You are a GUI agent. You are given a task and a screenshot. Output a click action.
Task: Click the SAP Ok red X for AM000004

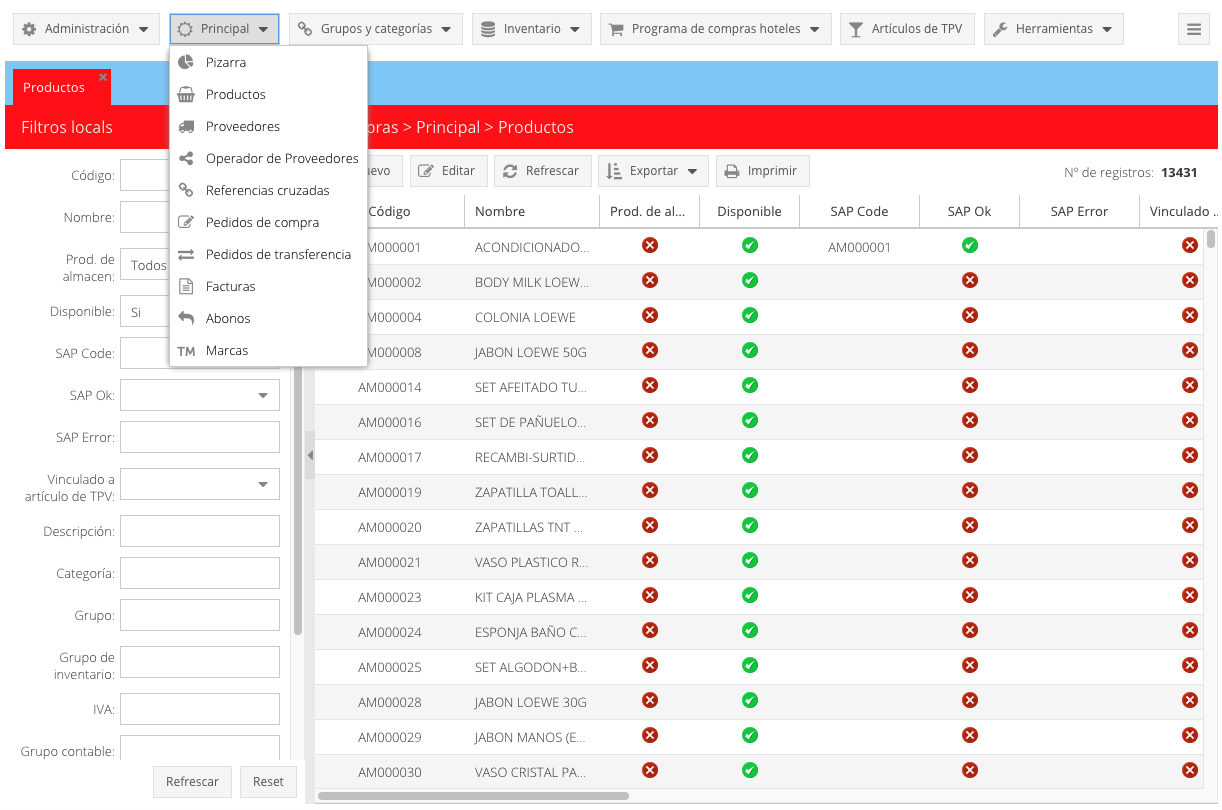pos(970,315)
